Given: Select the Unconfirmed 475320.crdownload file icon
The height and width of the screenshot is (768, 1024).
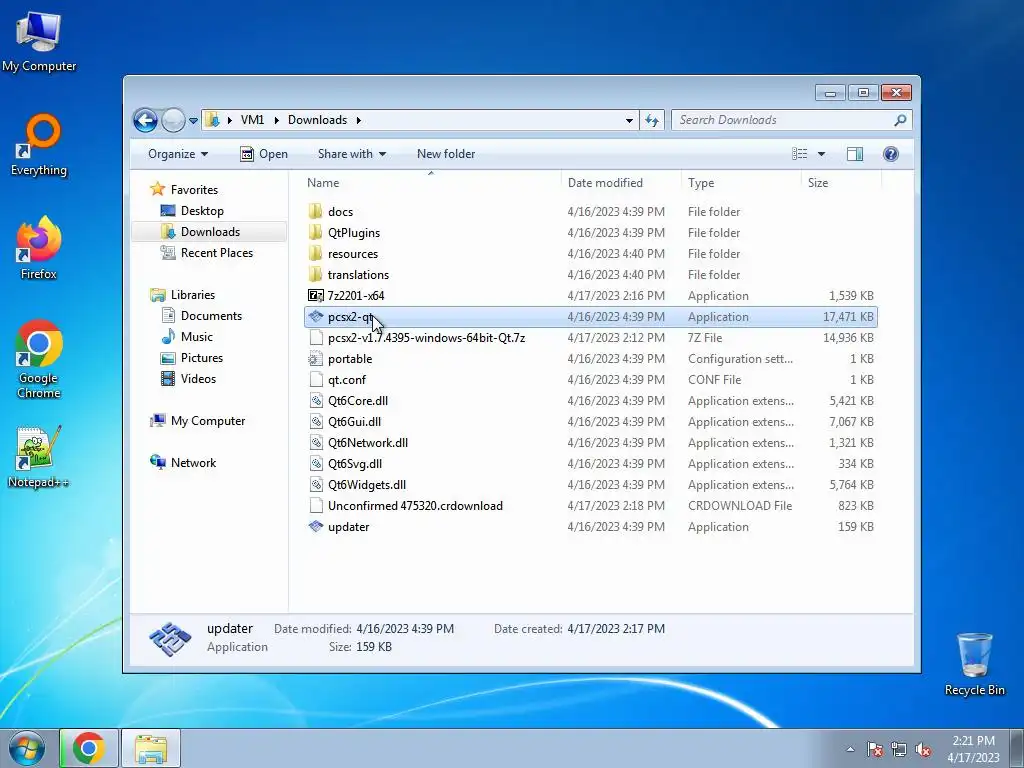Looking at the screenshot, I should click(x=316, y=505).
